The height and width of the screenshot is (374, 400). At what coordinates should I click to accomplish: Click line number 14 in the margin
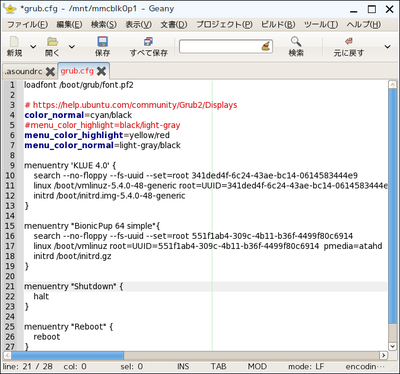point(10,216)
